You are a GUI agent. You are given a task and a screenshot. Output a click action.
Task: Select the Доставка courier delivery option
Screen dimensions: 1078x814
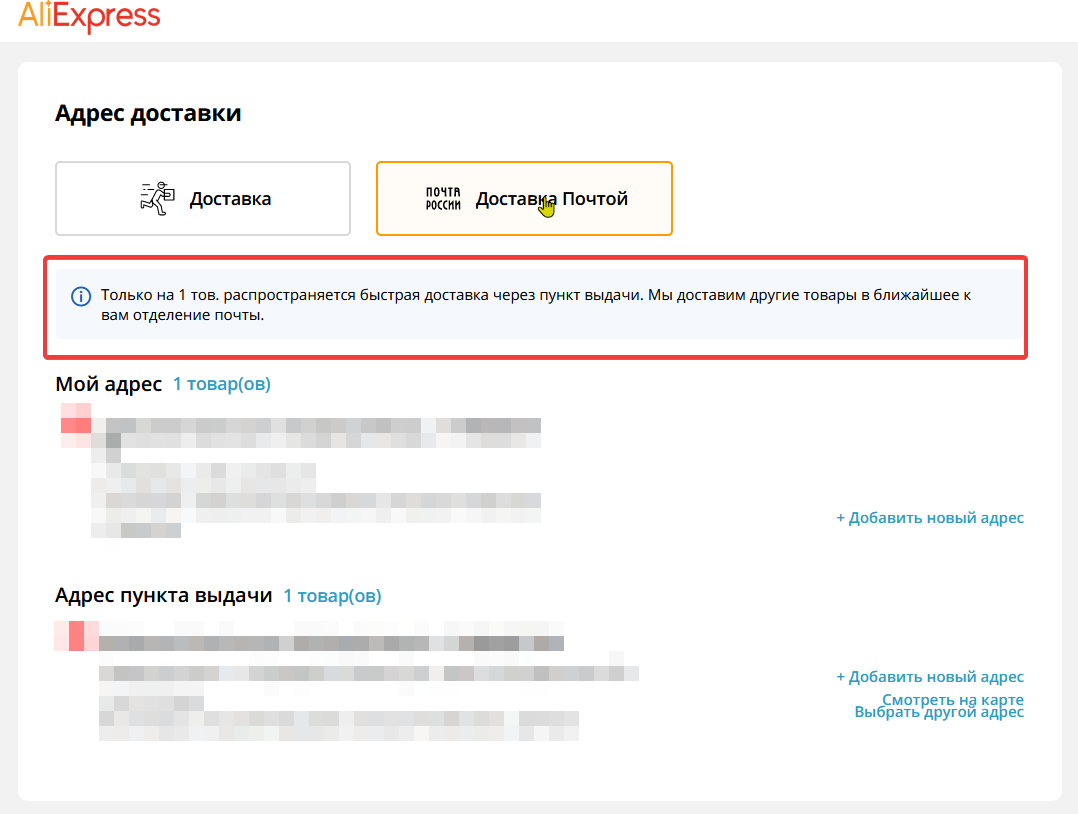(203, 199)
